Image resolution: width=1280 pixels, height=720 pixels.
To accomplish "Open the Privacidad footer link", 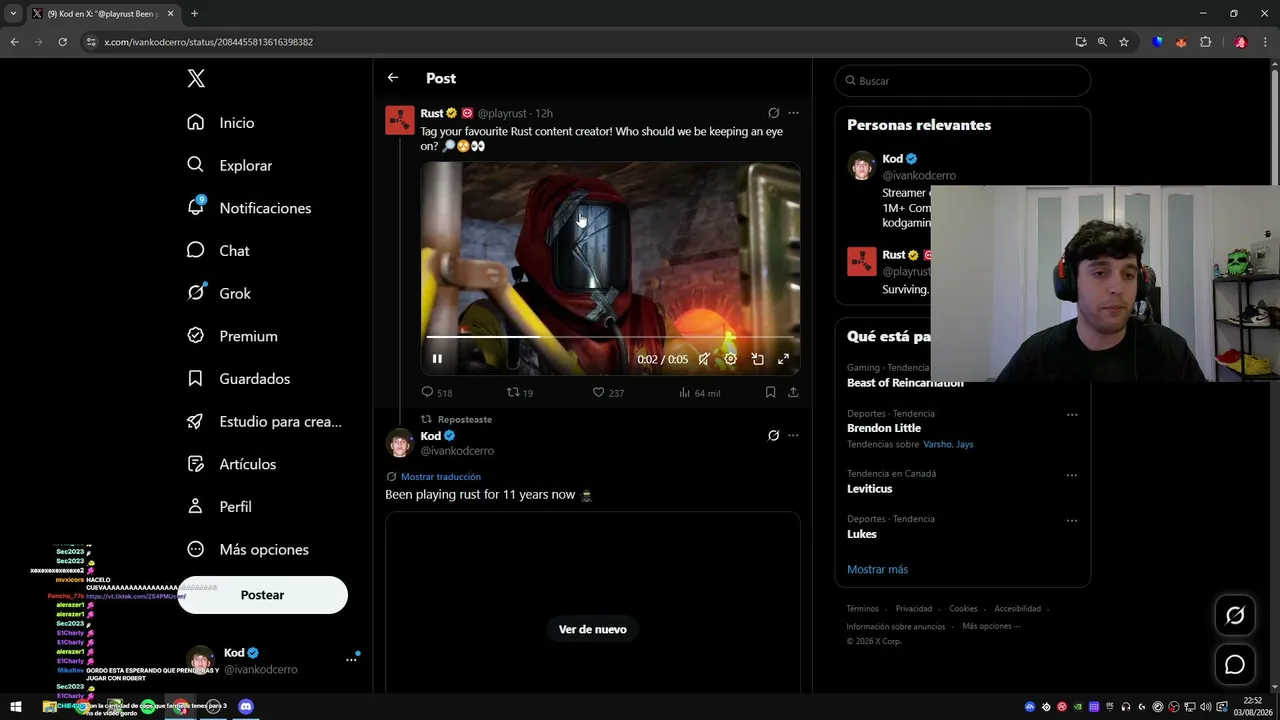I will [x=914, y=608].
